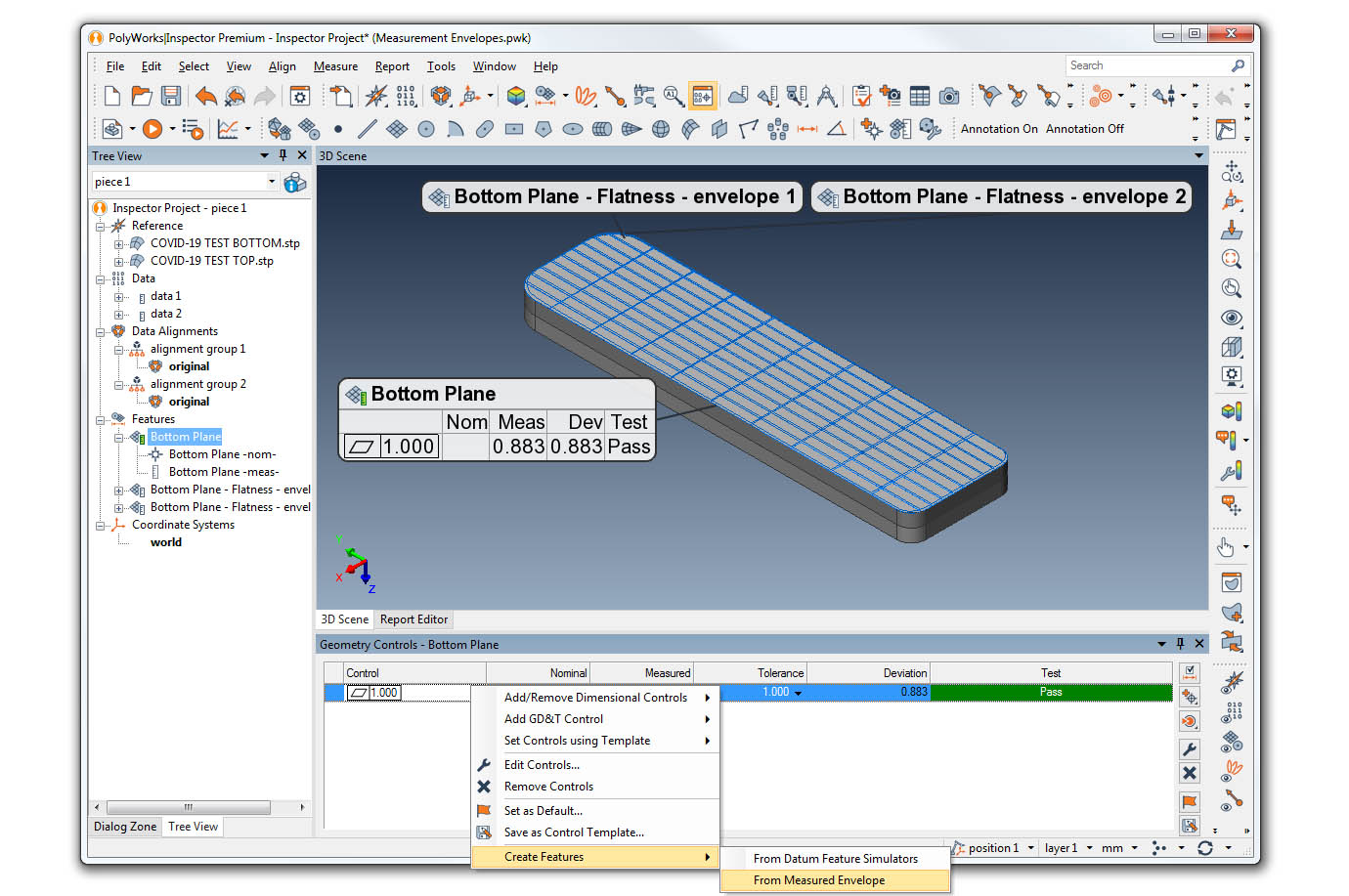Screen dimensions: 1349x896
Task: Click Annotation Off
Action: (x=1085, y=129)
